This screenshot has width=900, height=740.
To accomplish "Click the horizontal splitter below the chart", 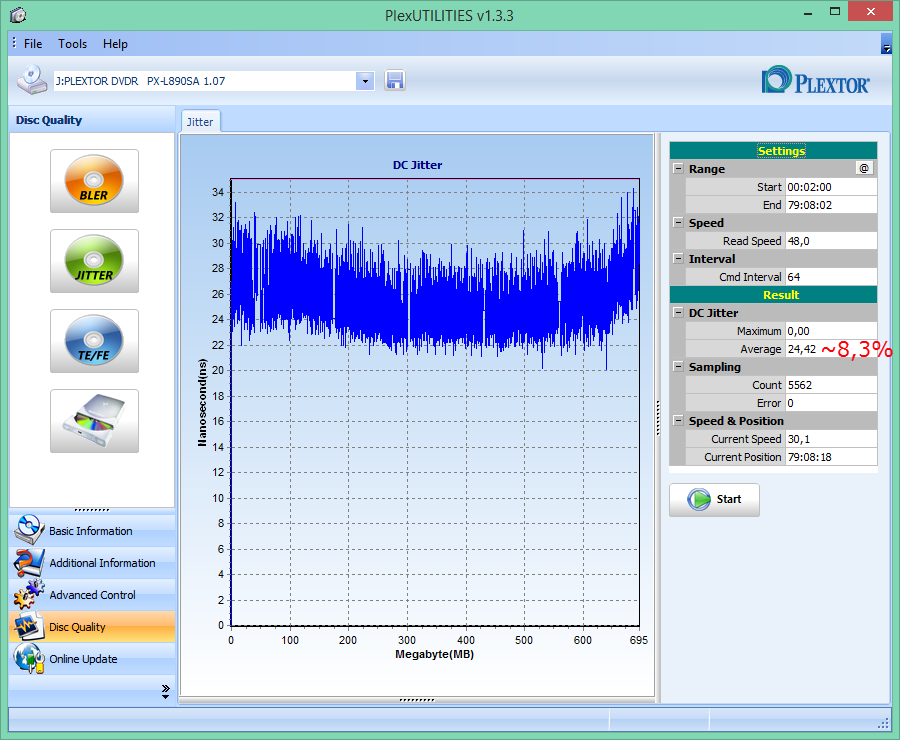I will pos(417,700).
